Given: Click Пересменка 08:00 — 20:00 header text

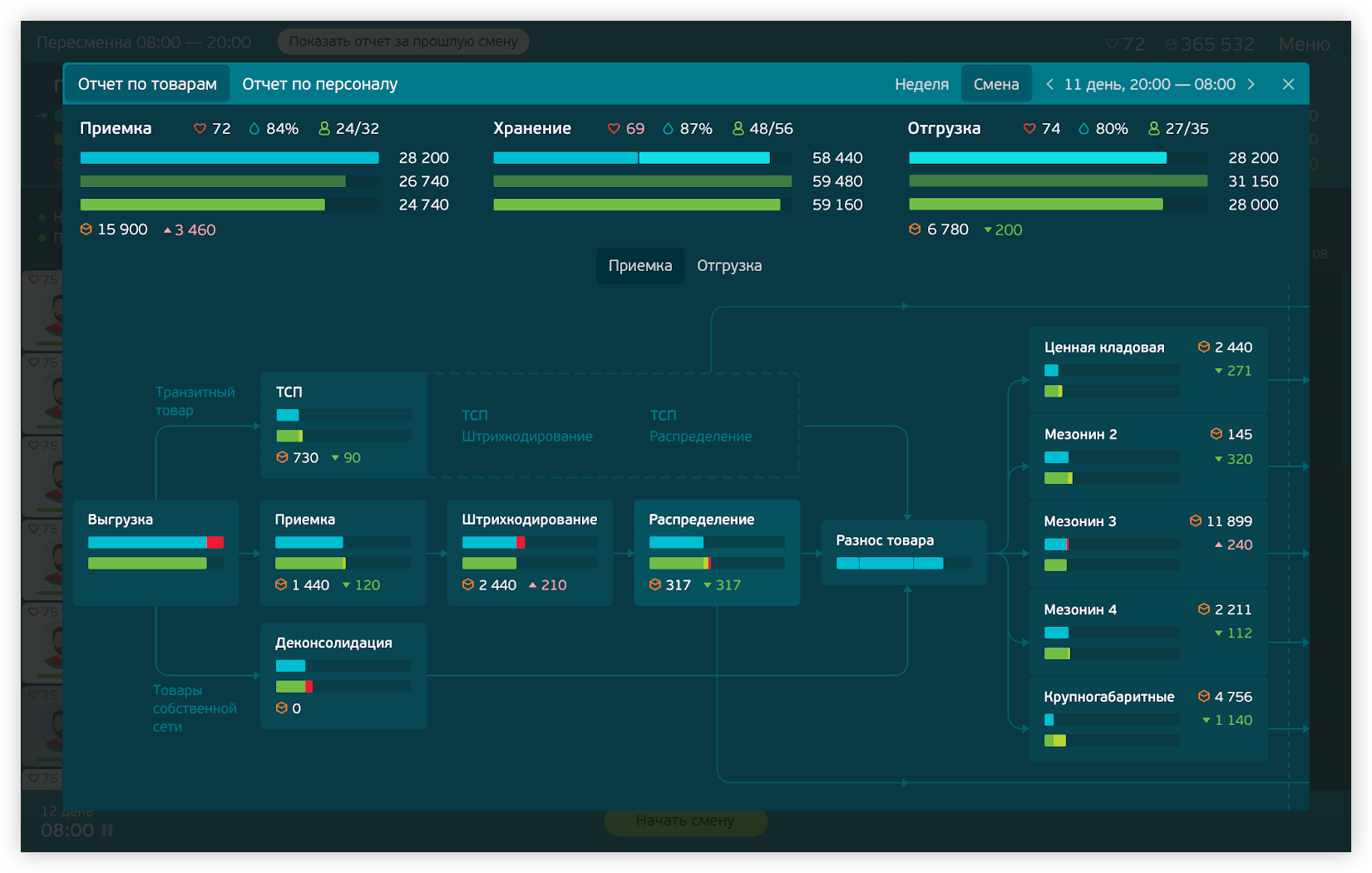Looking at the screenshot, I should click(x=144, y=42).
